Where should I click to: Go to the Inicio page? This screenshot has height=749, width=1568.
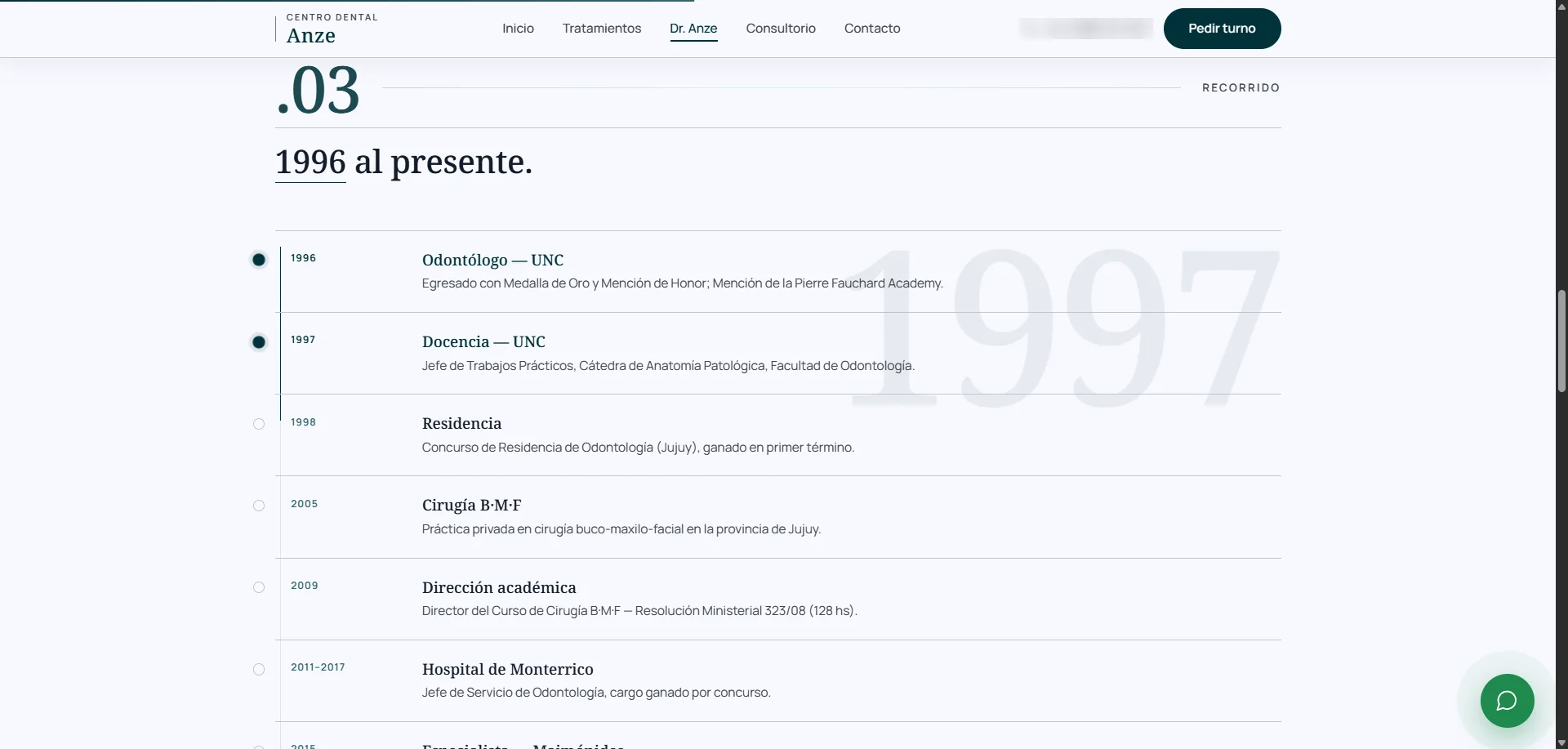point(518,29)
